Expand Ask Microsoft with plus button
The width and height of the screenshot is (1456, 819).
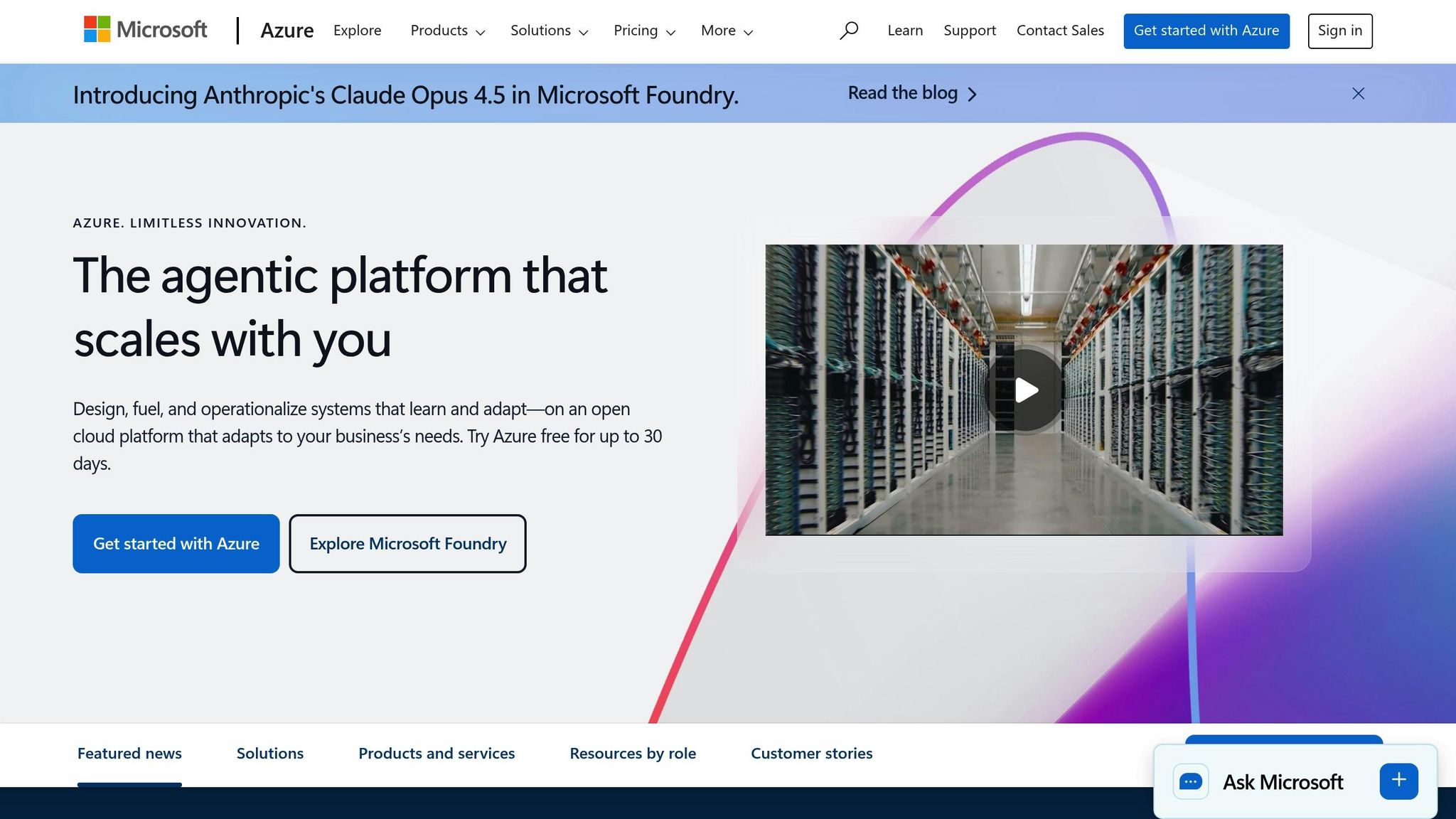pos(1398,781)
